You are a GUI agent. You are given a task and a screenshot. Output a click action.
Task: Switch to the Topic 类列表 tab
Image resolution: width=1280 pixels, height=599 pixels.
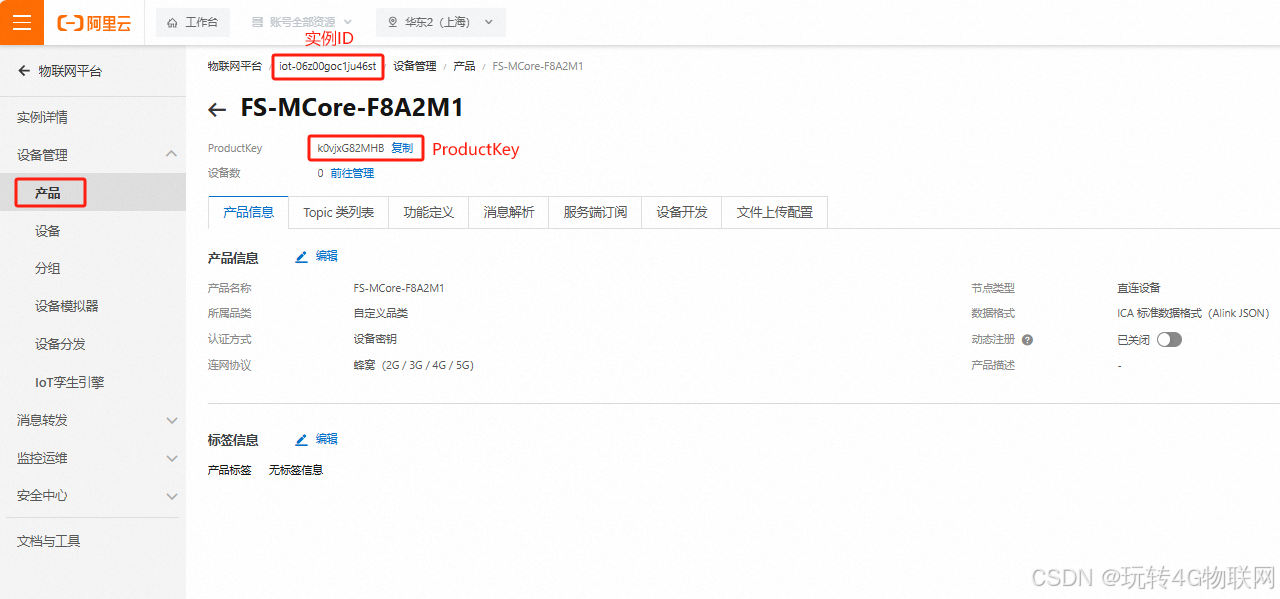(x=338, y=212)
